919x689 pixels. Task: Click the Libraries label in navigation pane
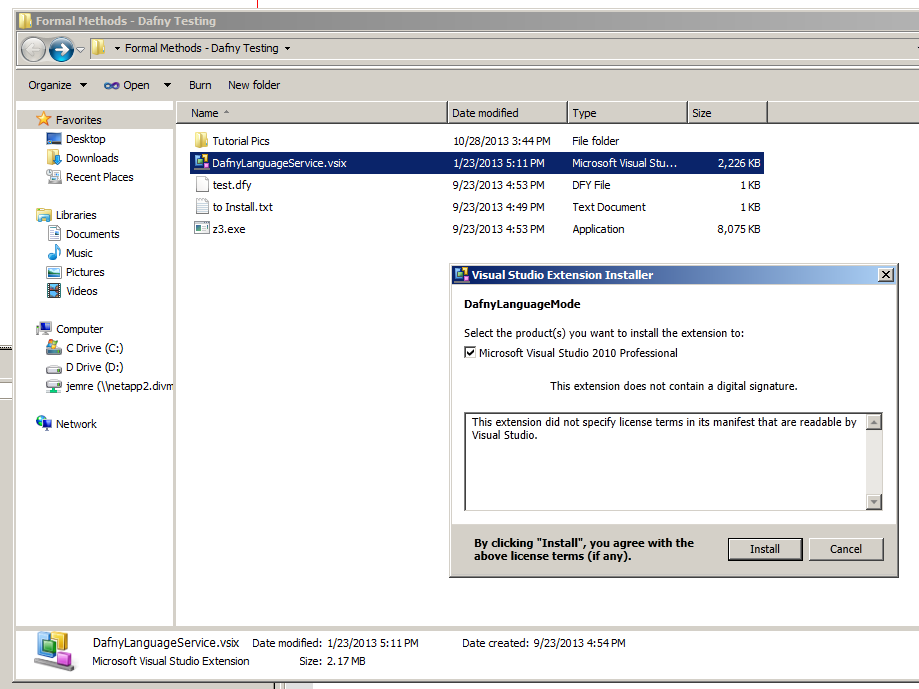click(76, 215)
